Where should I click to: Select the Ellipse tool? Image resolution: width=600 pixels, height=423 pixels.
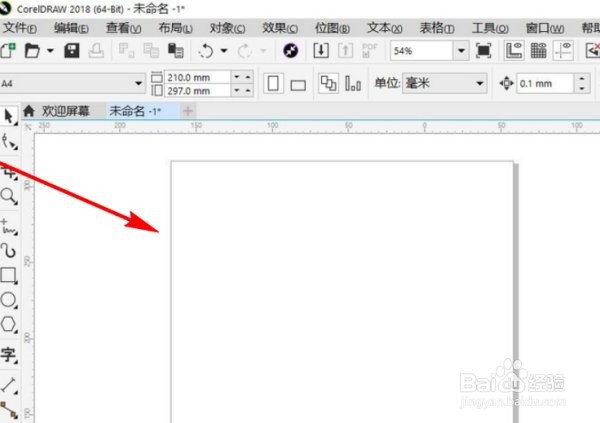[8, 300]
